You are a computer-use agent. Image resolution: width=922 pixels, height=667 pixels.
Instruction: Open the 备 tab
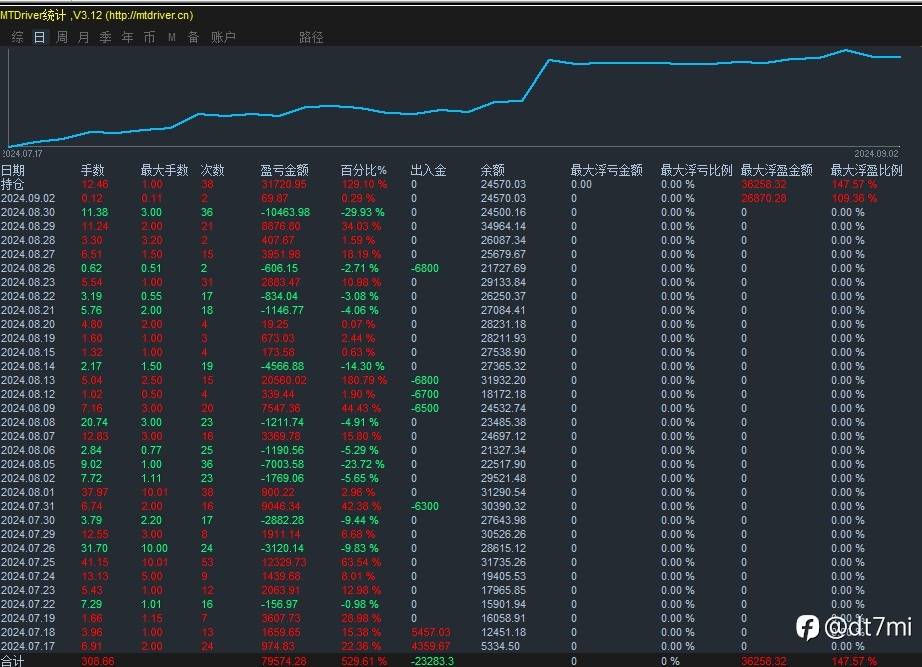[193, 37]
